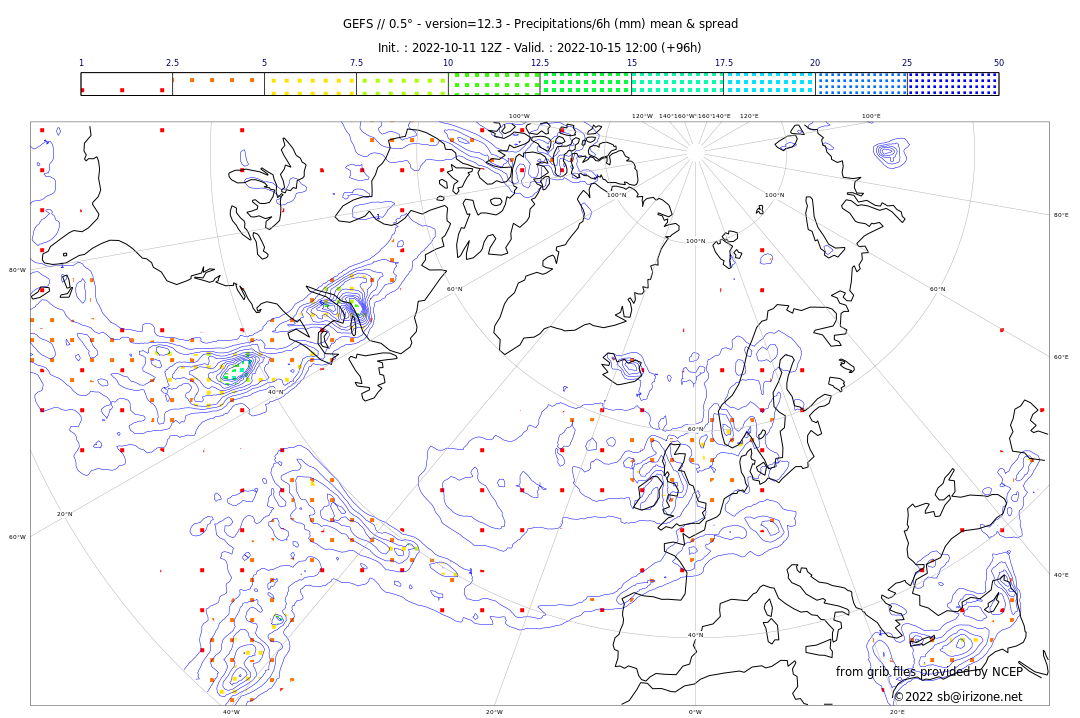Pick the 12.5–15 mm green legend segment
This screenshot has height=718, width=1080.
pos(586,84)
